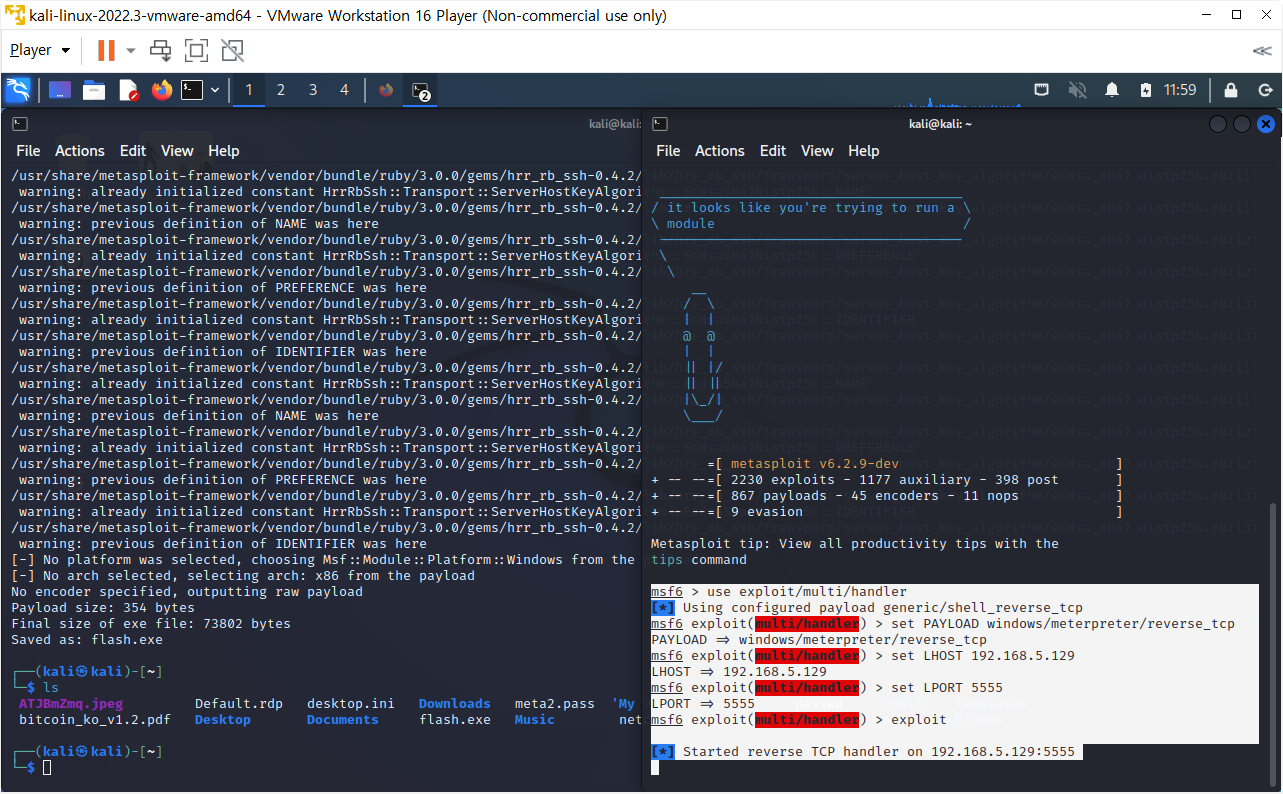Screen dimensions: 1283x794
Task: Open Help menu in right terminal
Action: pos(864,151)
